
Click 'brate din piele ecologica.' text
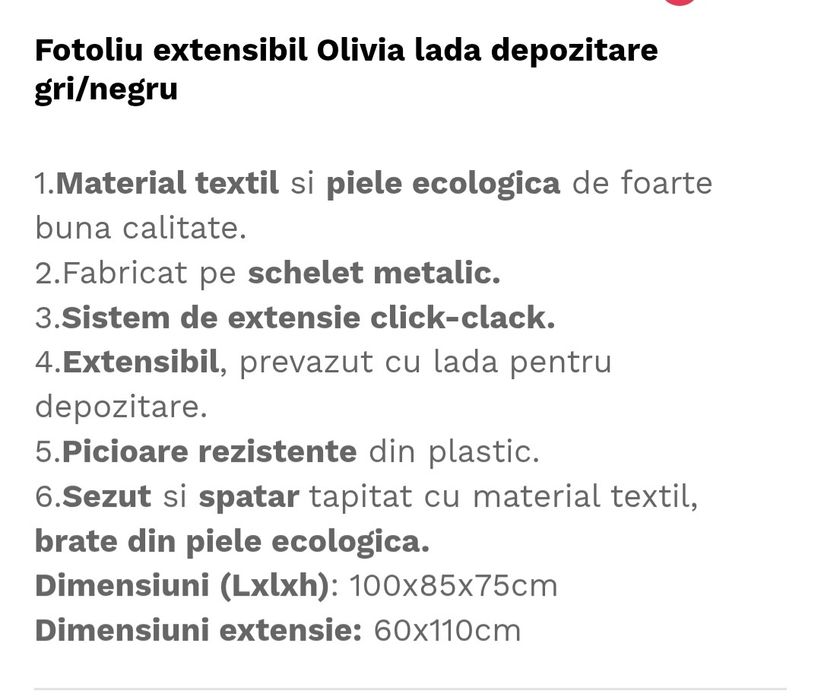click(232, 541)
